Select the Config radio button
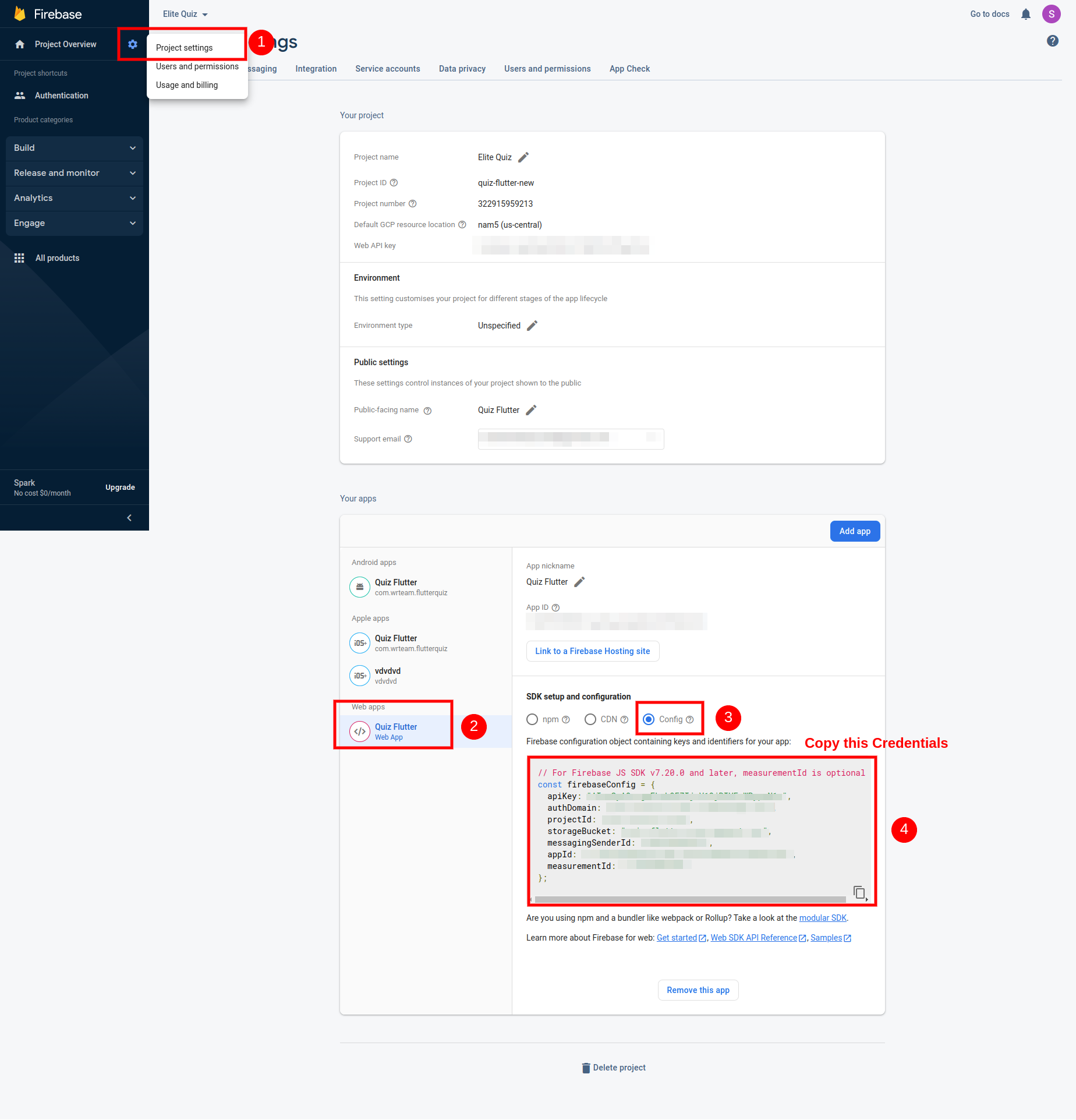This screenshot has height=1120, width=1076. 649,719
